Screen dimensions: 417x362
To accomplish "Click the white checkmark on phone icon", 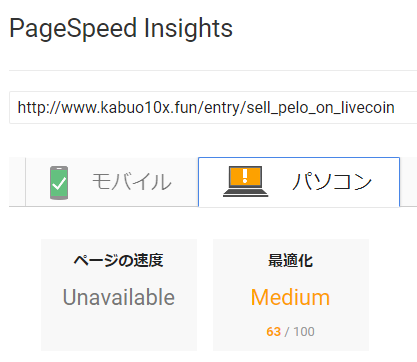I will (x=59, y=184).
